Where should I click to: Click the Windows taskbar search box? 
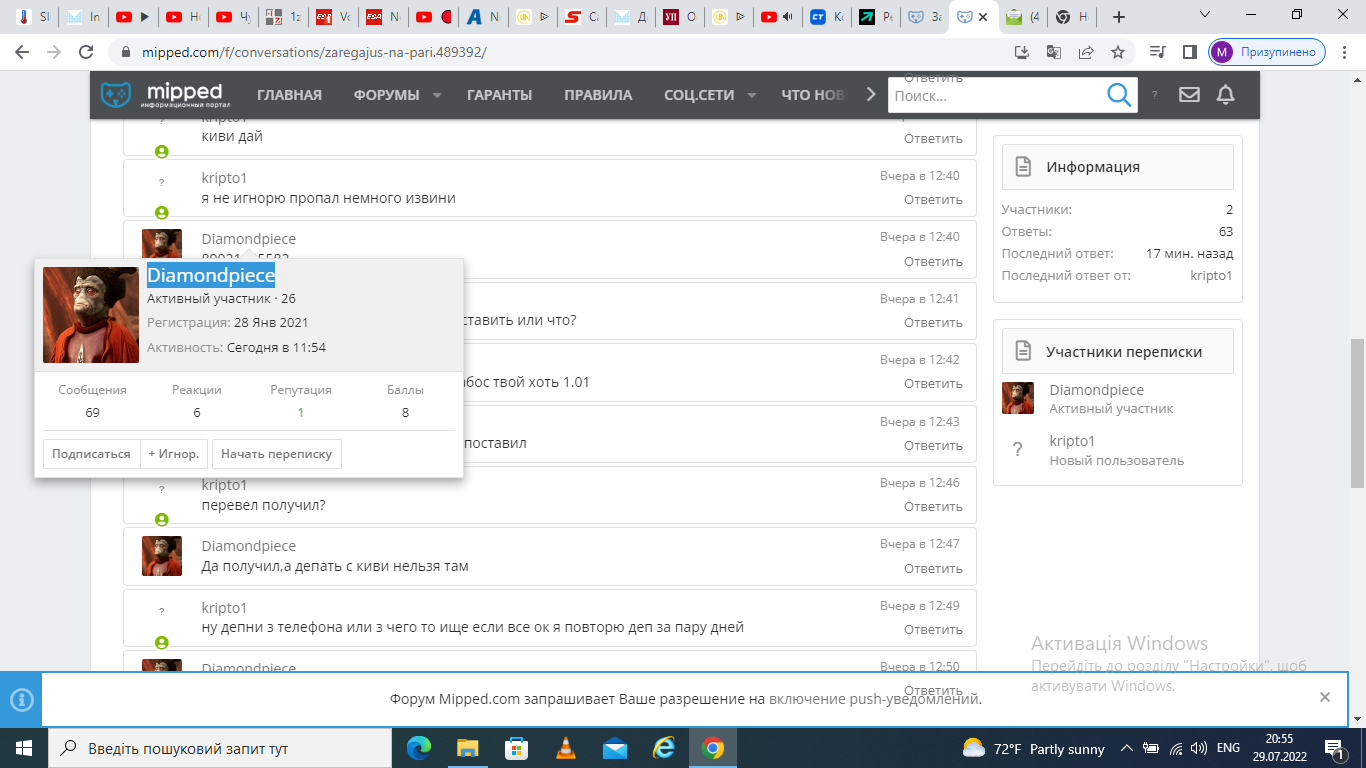point(219,748)
